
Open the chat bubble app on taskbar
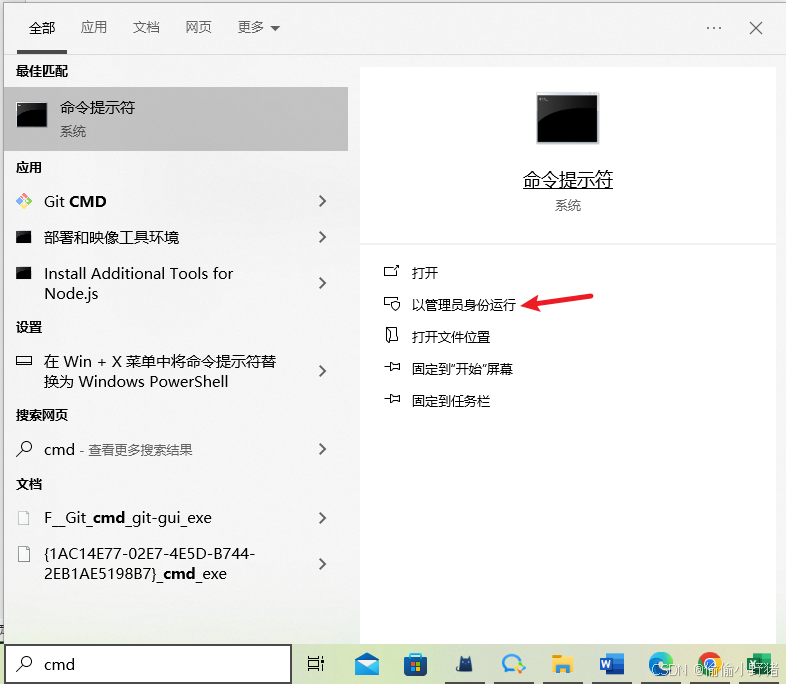513,664
